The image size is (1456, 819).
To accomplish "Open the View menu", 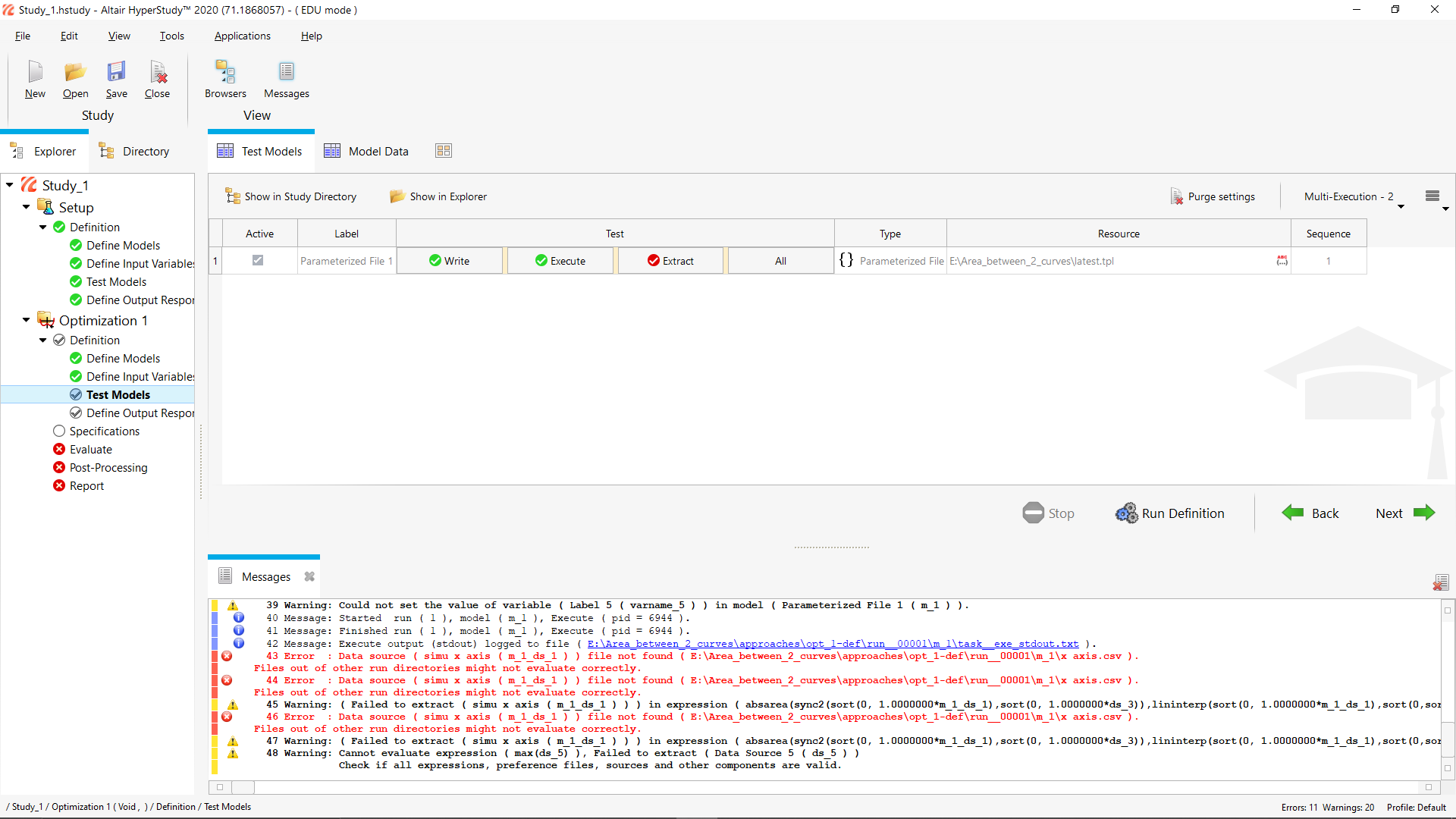I will pyautogui.click(x=119, y=36).
